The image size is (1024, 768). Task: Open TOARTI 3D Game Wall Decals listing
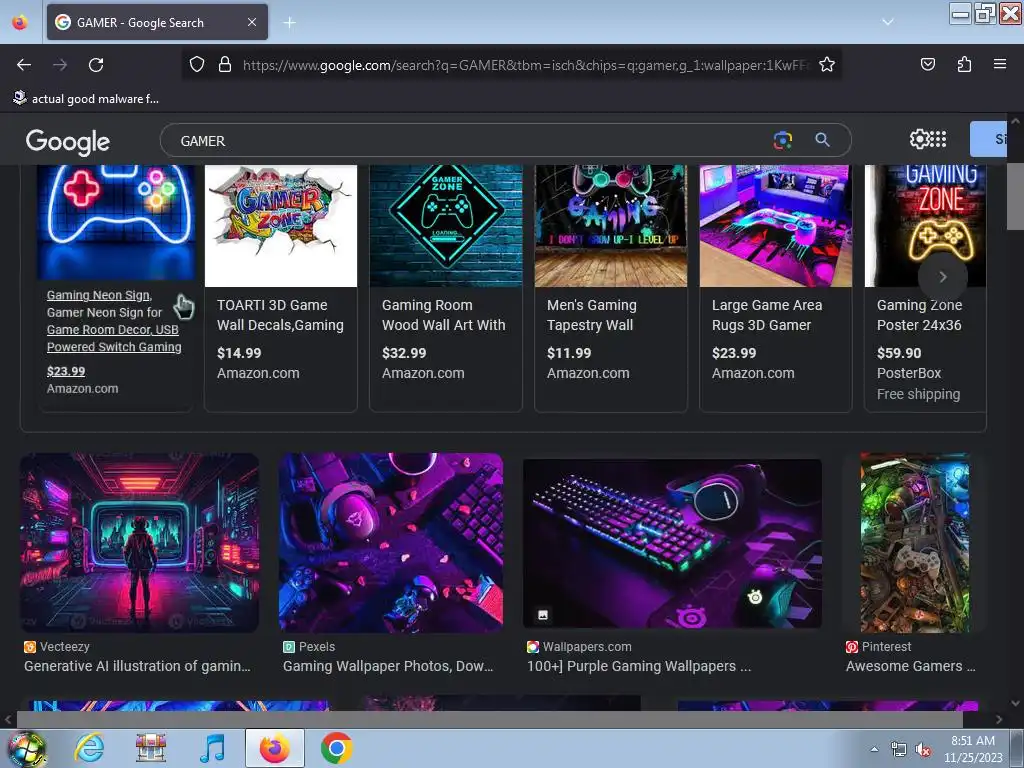pyautogui.click(x=280, y=315)
